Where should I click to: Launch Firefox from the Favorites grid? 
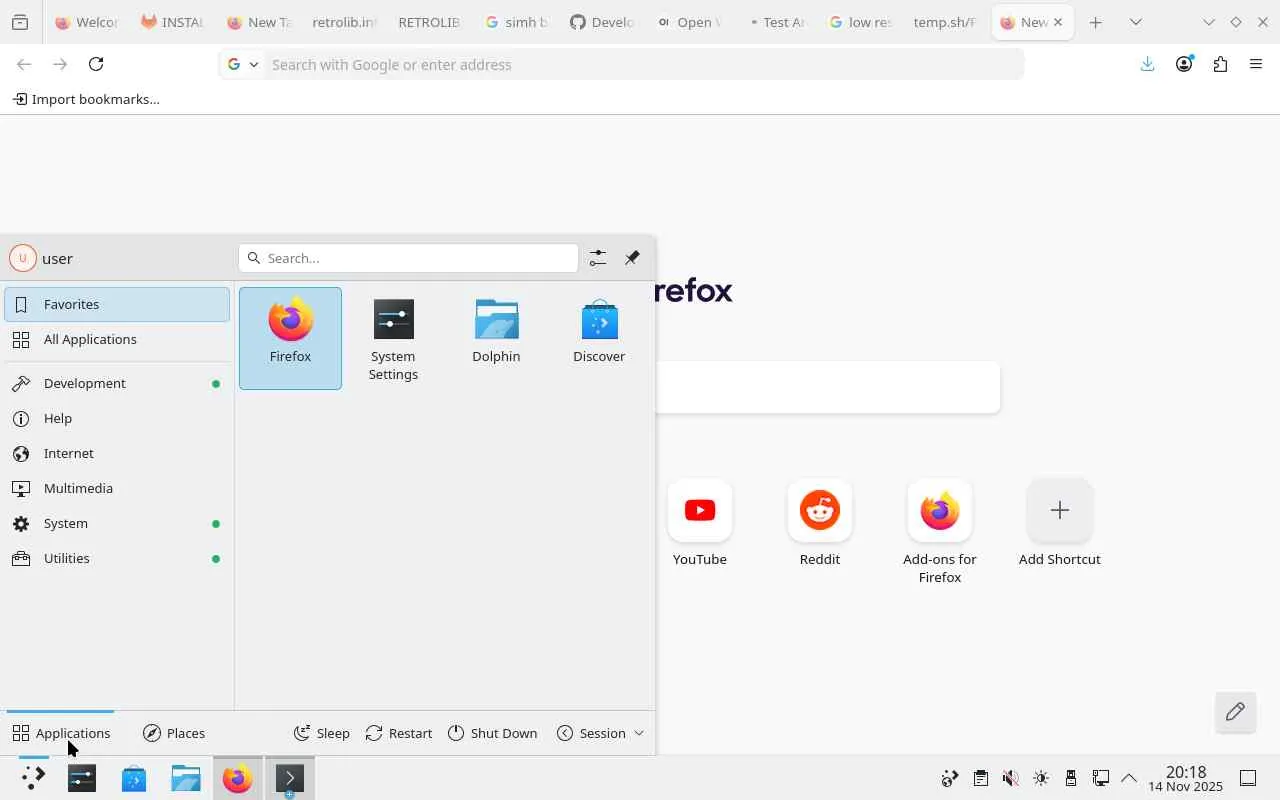290,338
